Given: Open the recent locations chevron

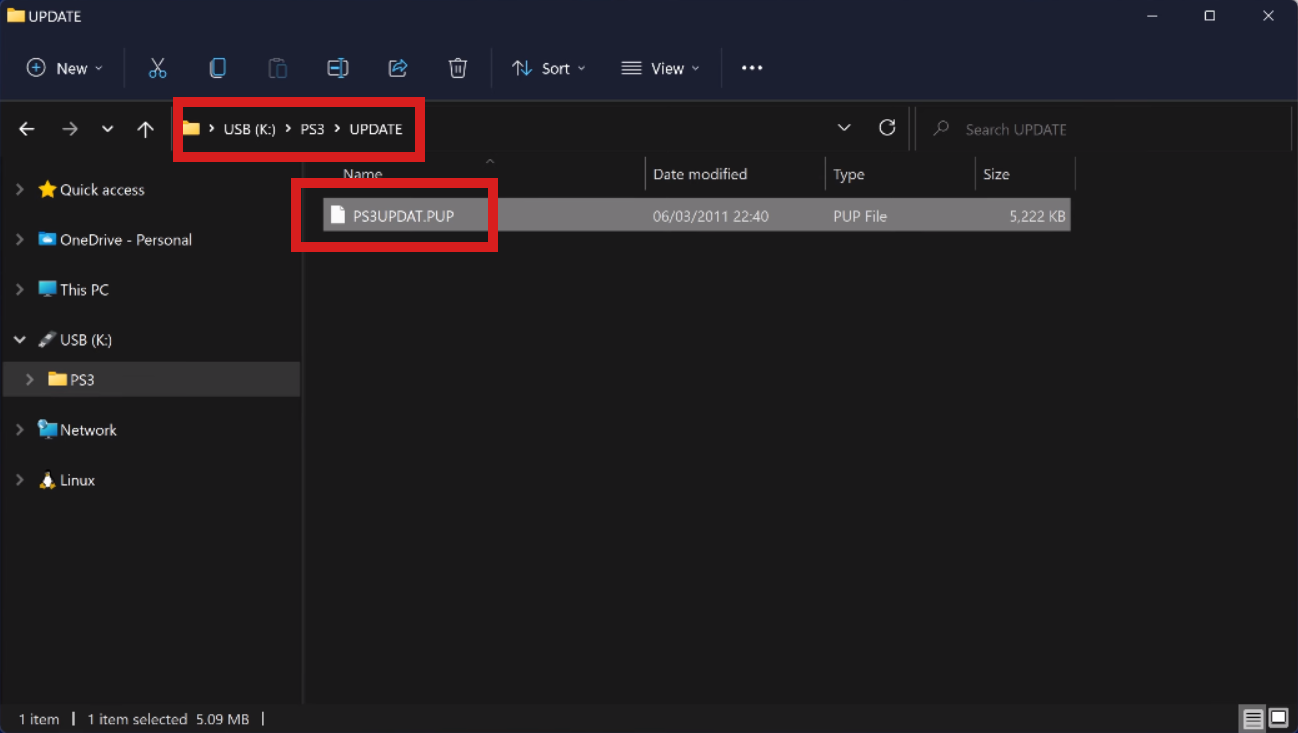Looking at the screenshot, I should point(107,129).
